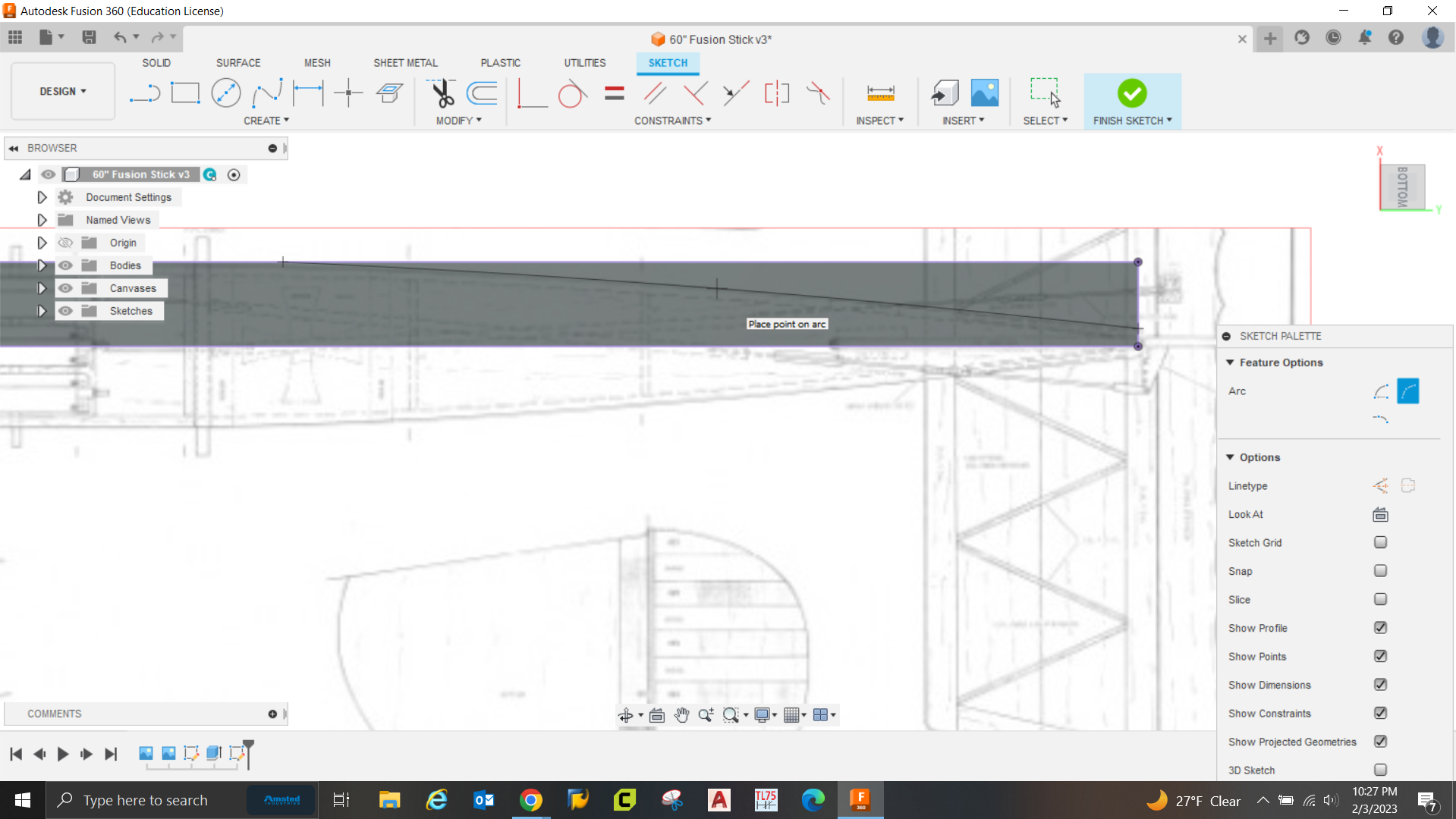Select the 2-point Rectangle tool

click(x=185, y=93)
